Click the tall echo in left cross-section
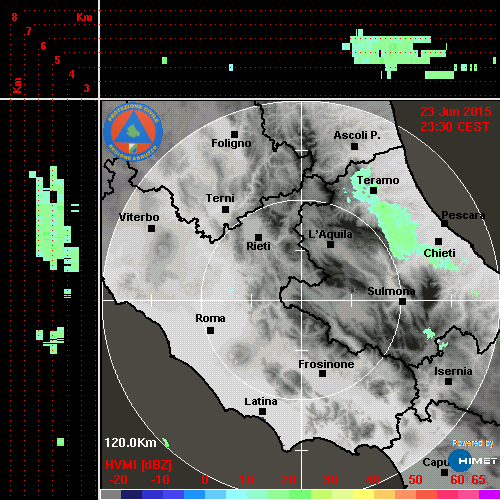This screenshot has width=500, height=500. [53, 220]
